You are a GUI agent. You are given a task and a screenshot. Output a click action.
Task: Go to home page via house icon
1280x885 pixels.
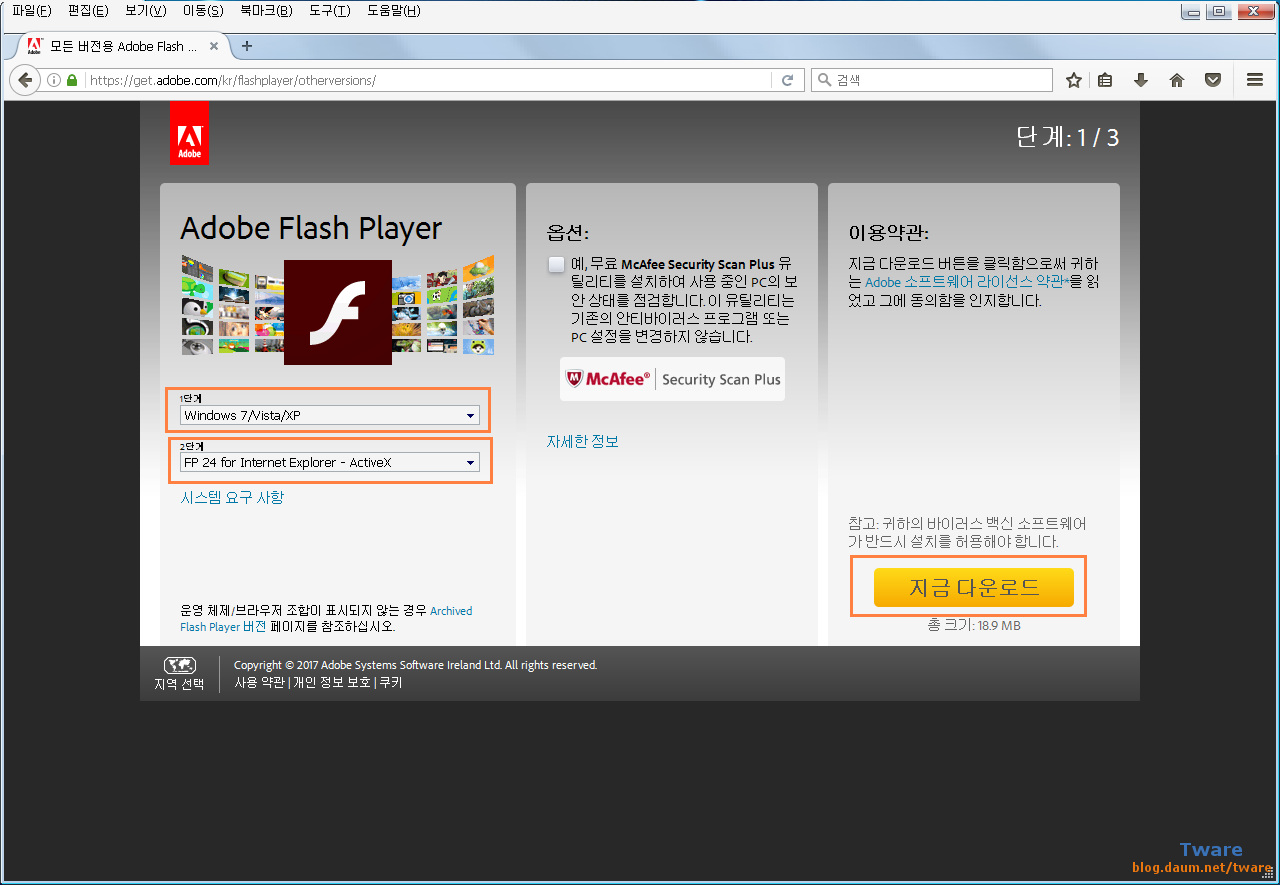point(1177,80)
